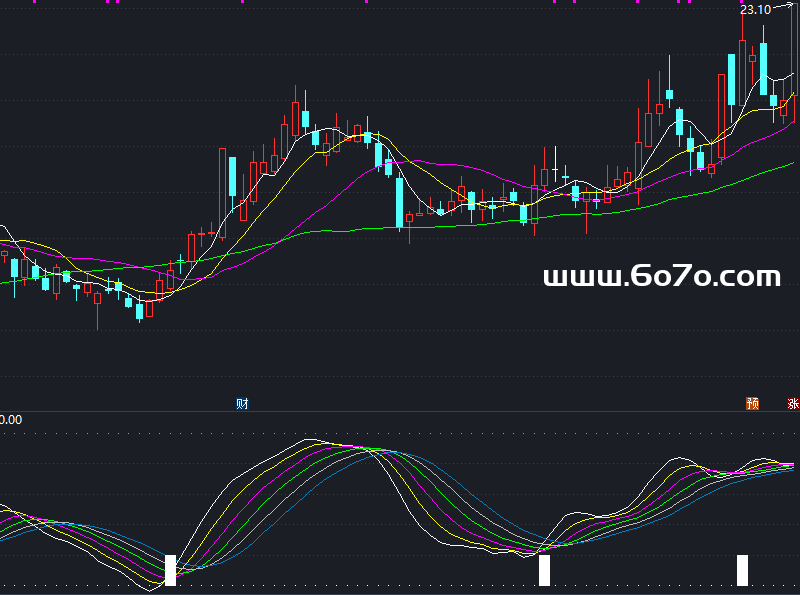Click the big cyan drop candlestick mid-chart

click(399, 202)
